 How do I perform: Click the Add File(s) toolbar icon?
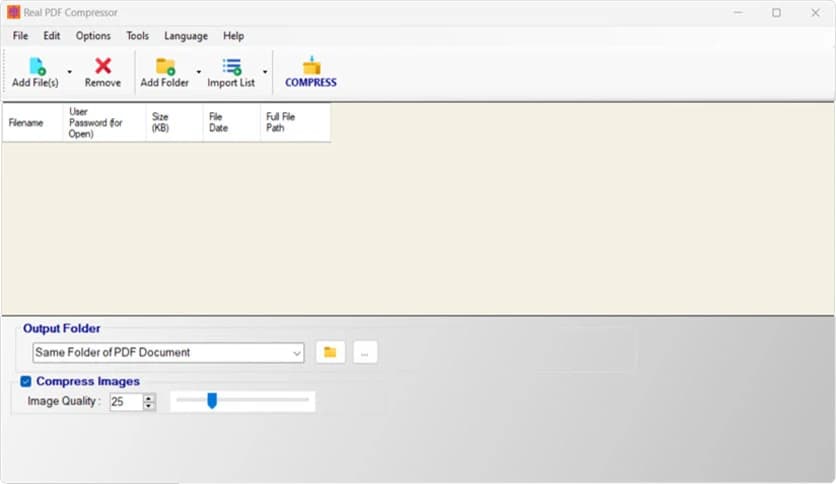click(35, 72)
